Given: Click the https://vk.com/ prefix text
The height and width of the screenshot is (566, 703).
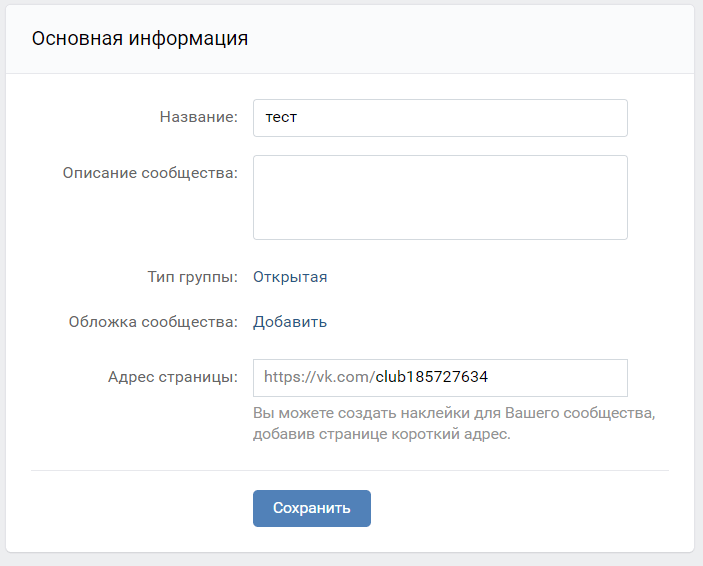Looking at the screenshot, I should click(x=319, y=376).
